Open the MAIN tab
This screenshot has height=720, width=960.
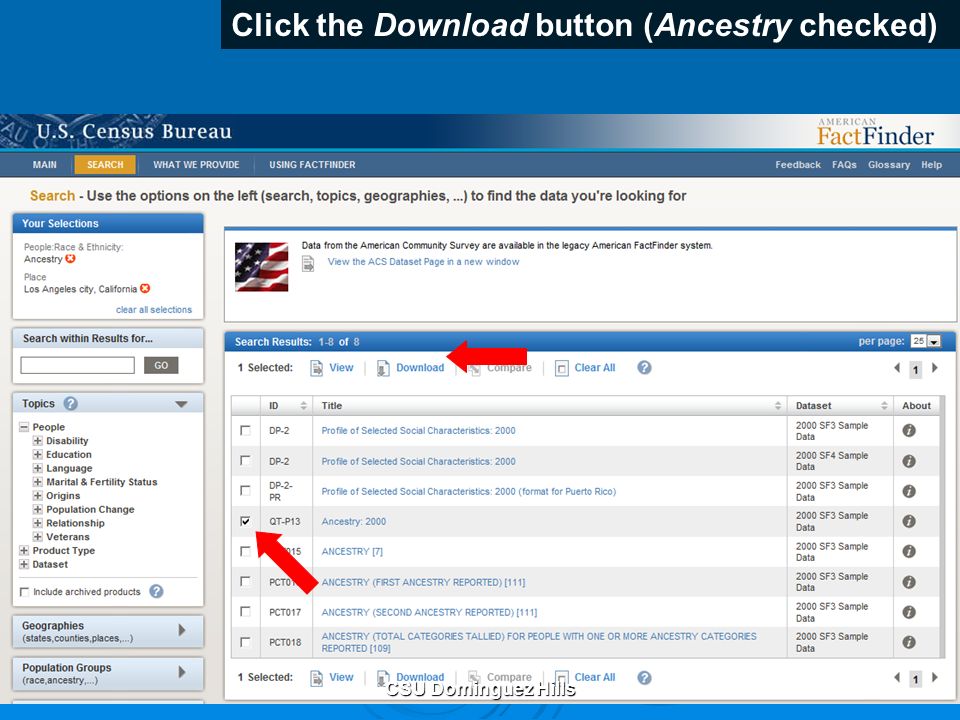(x=45, y=165)
